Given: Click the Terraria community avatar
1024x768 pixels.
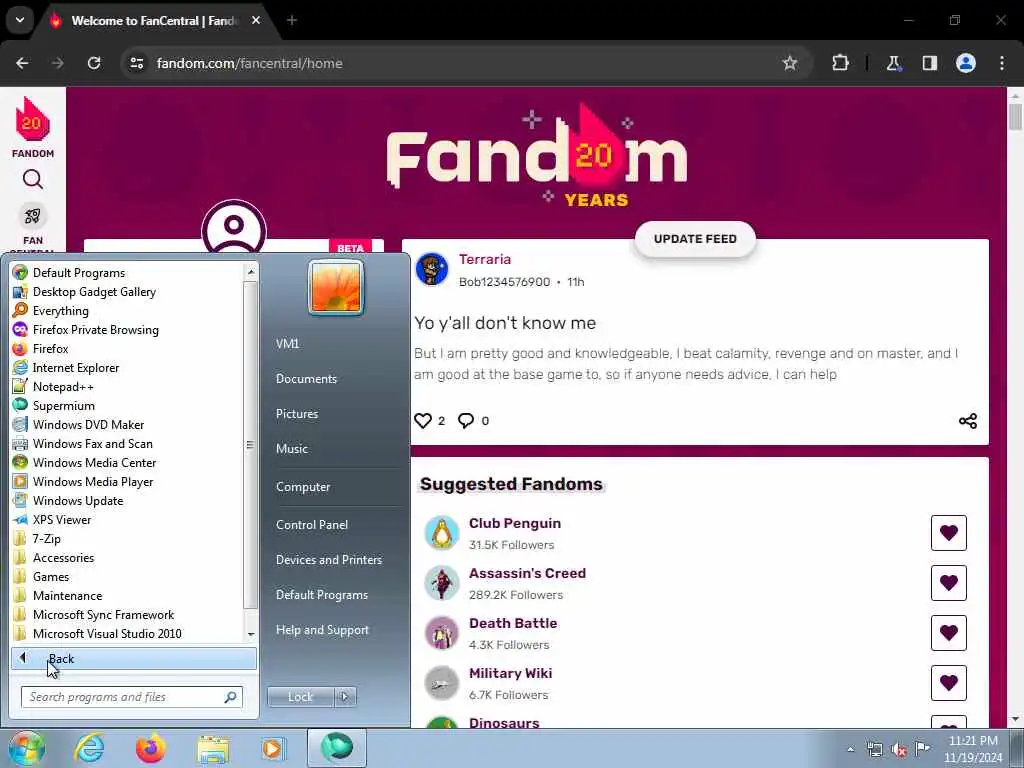Looking at the screenshot, I should point(432,269).
